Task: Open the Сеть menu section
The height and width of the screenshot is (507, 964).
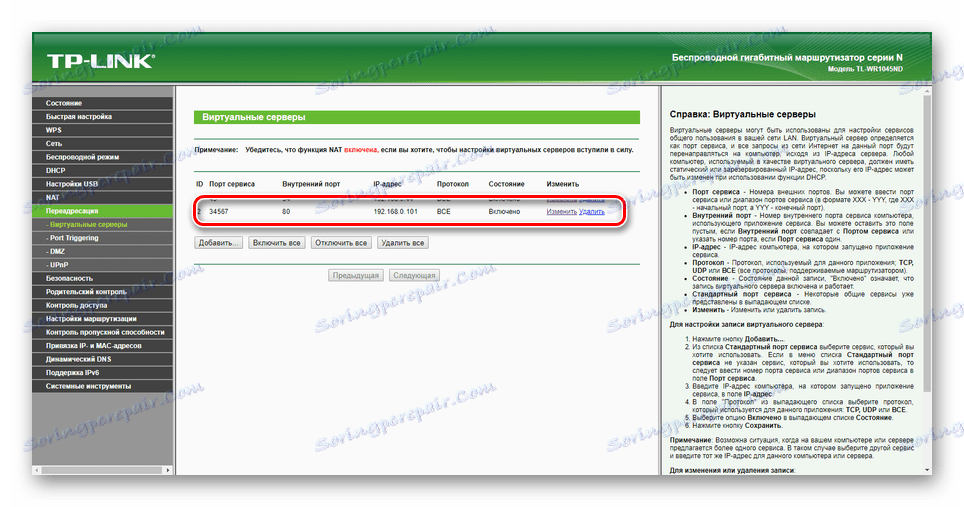Action: point(103,144)
